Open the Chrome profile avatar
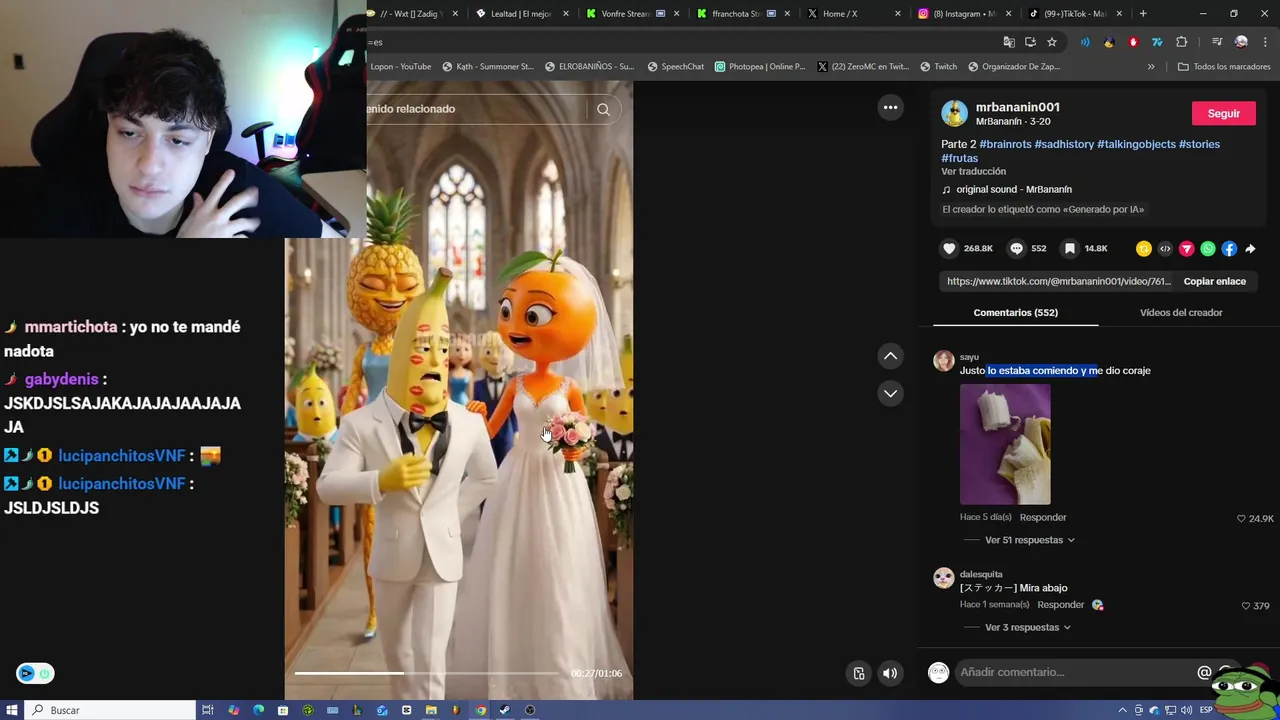 point(1241,42)
